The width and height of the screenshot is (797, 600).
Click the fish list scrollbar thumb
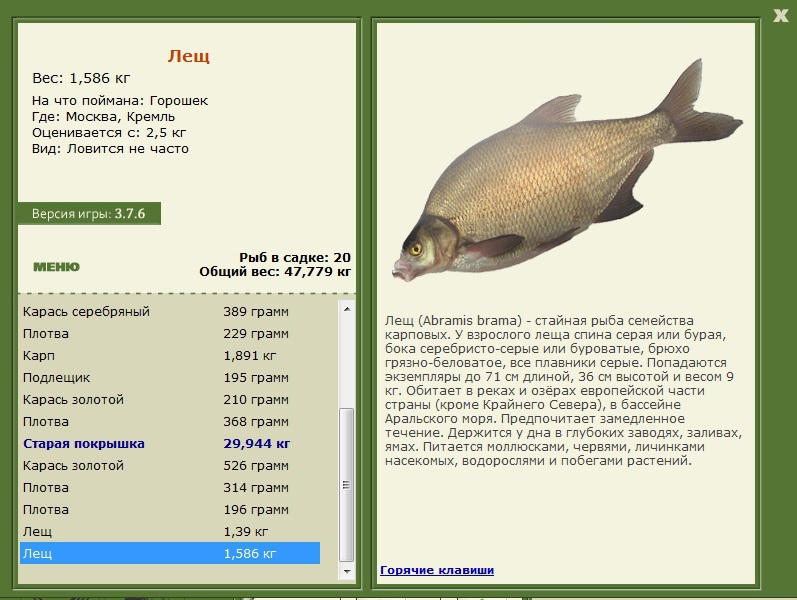tap(347, 485)
